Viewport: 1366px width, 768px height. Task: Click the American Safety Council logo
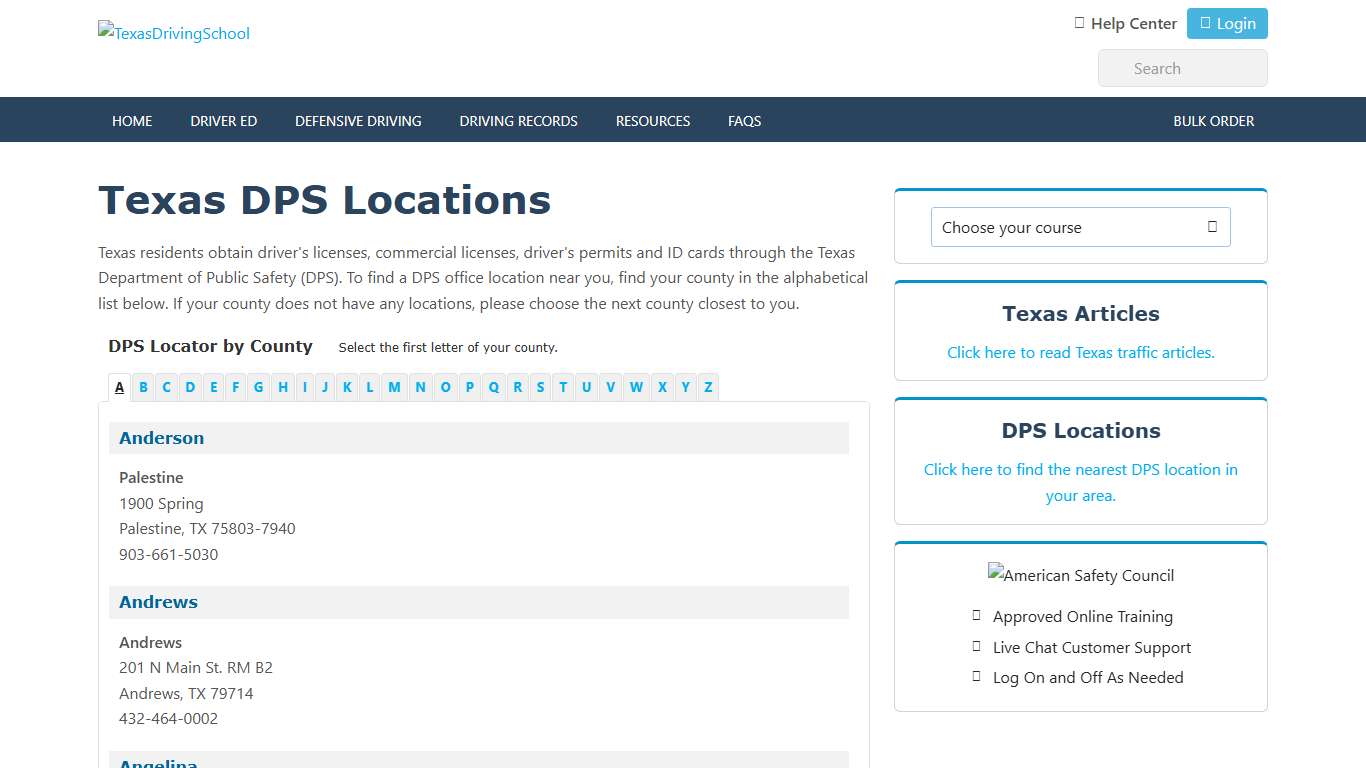(x=1080, y=575)
